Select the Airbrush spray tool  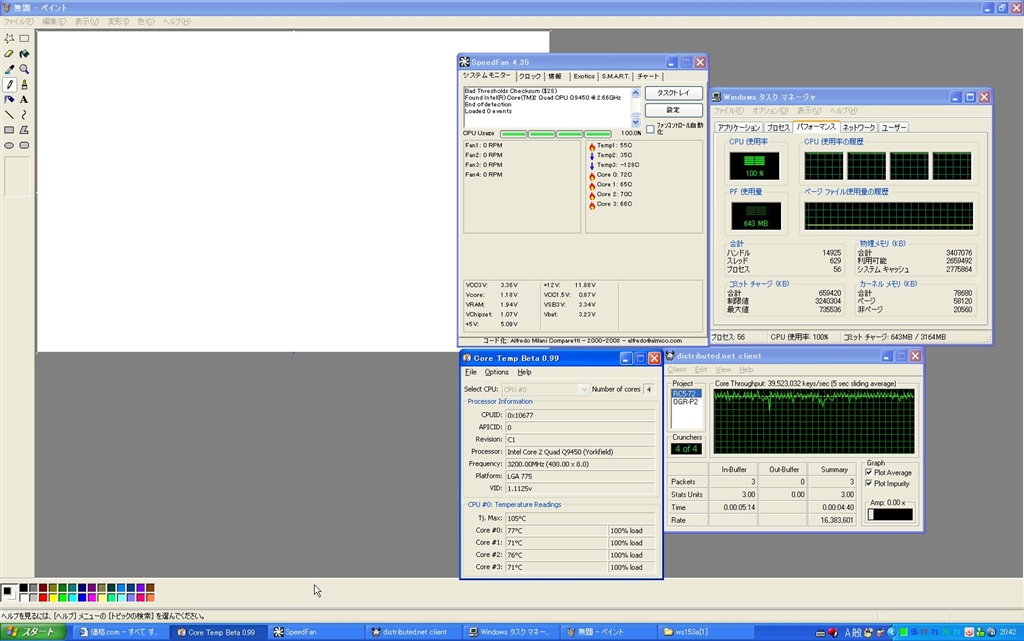coord(9,99)
